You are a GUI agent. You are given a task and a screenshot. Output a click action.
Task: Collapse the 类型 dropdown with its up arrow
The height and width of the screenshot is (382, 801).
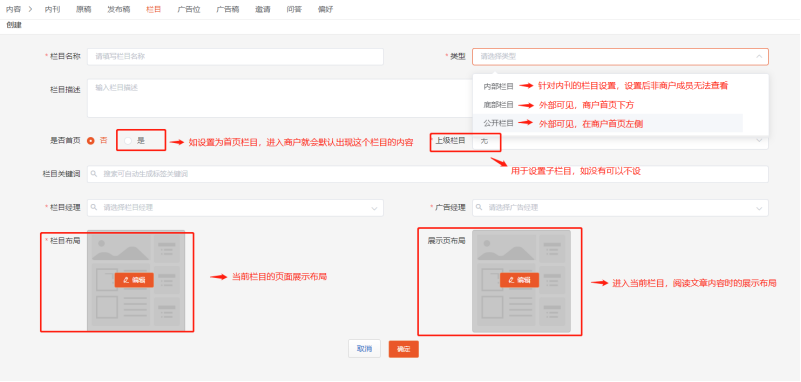pos(759,57)
